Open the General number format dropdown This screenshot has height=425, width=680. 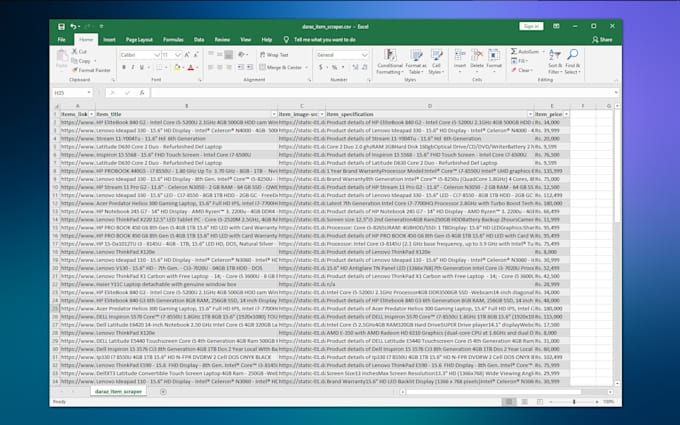[364, 55]
